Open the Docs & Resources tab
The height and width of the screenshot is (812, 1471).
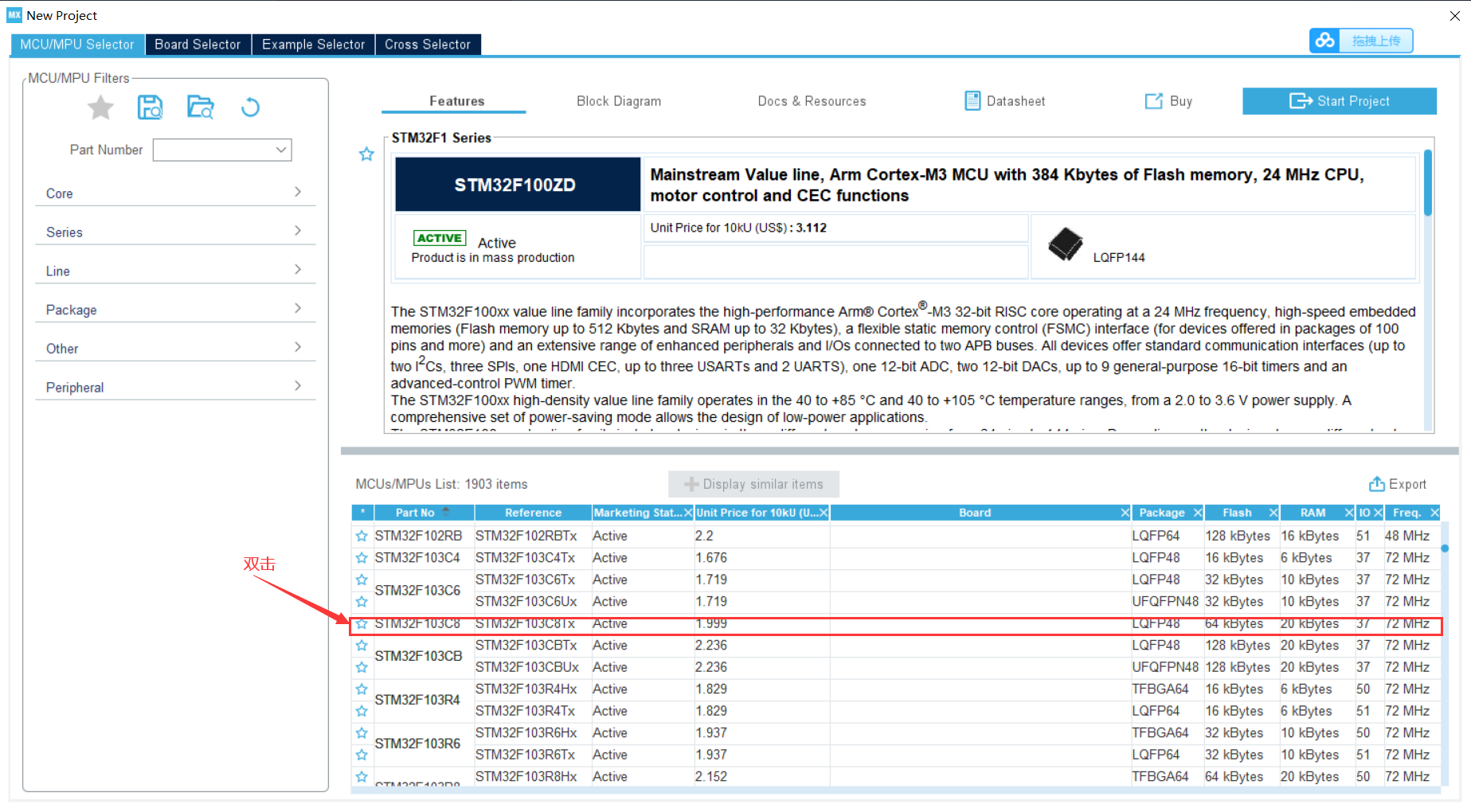click(812, 101)
